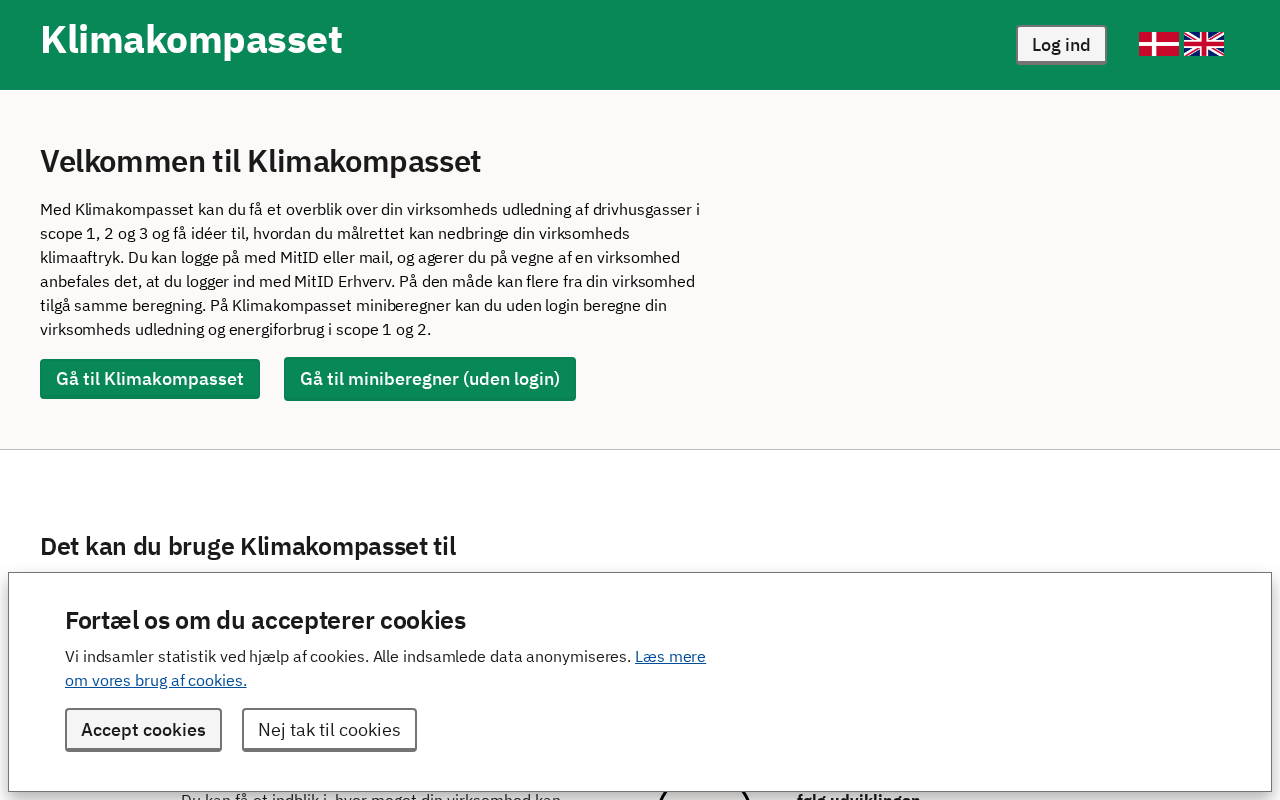This screenshot has width=1280, height=800.
Task: Open Gå til miniberegner (uden login)
Action: pyautogui.click(x=430, y=379)
